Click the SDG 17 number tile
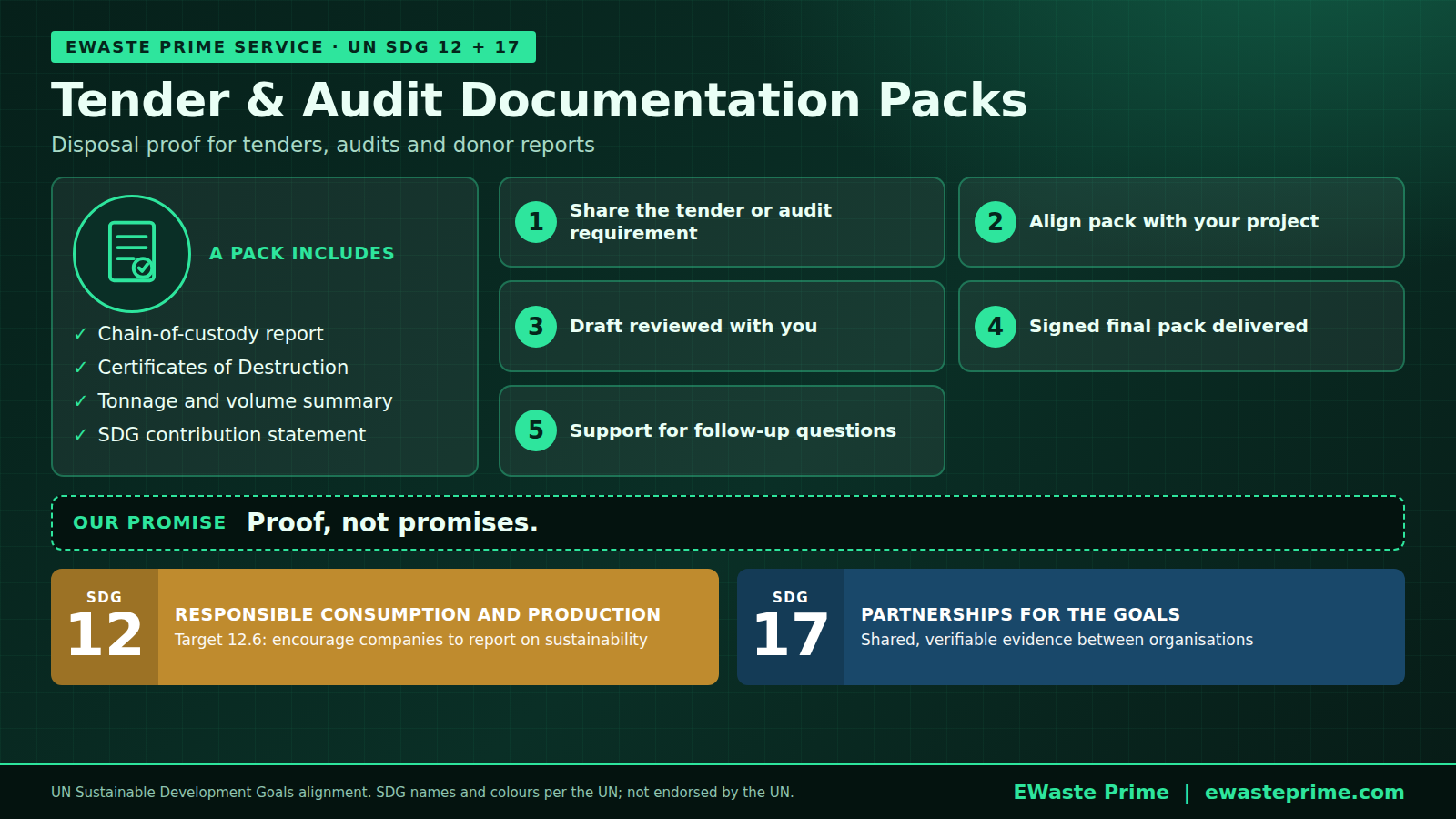This screenshot has height=819, width=1456. click(x=791, y=627)
